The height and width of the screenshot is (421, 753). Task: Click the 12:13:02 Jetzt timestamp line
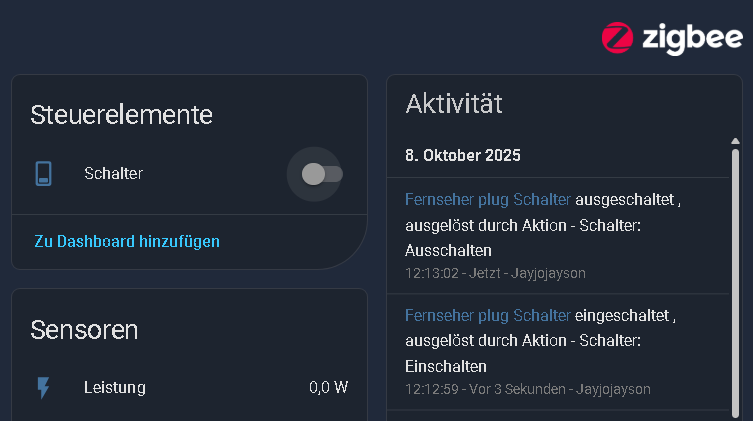tap(495, 273)
